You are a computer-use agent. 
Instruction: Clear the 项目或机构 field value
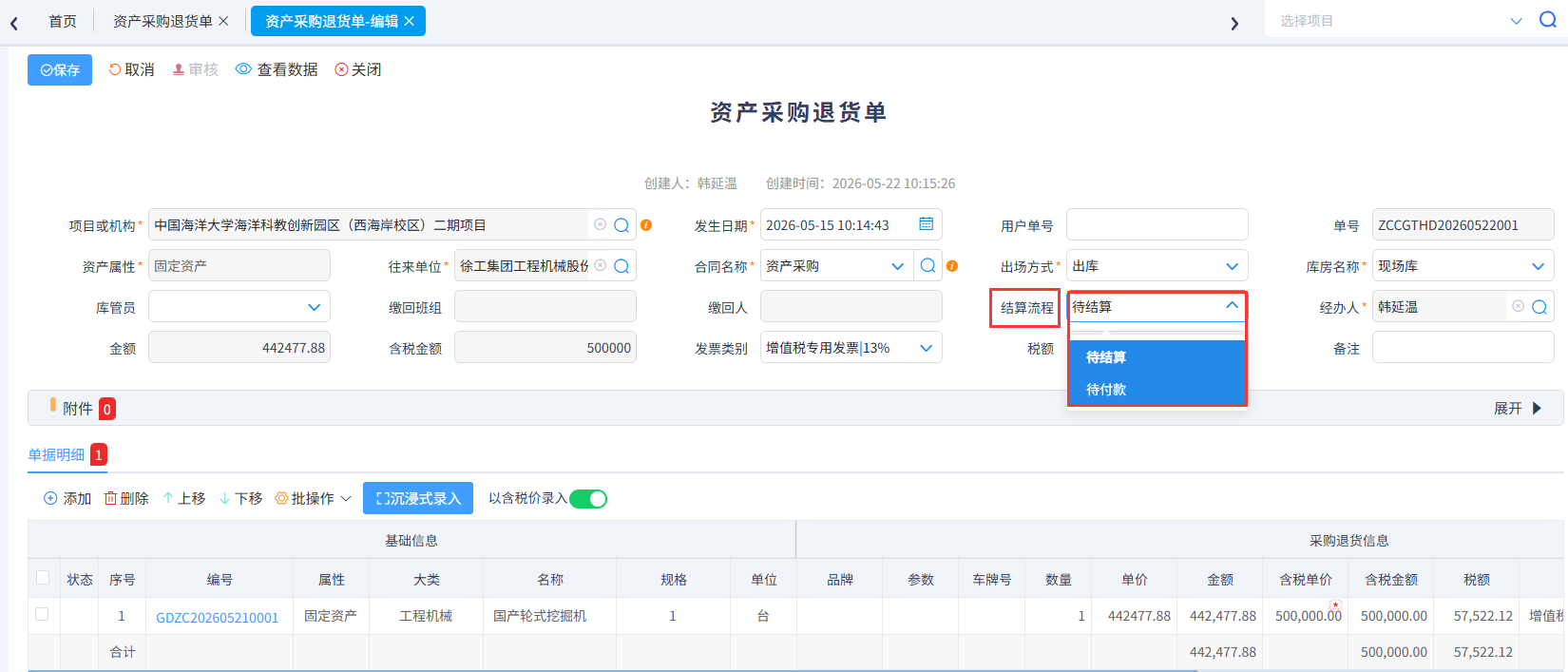[x=601, y=225]
